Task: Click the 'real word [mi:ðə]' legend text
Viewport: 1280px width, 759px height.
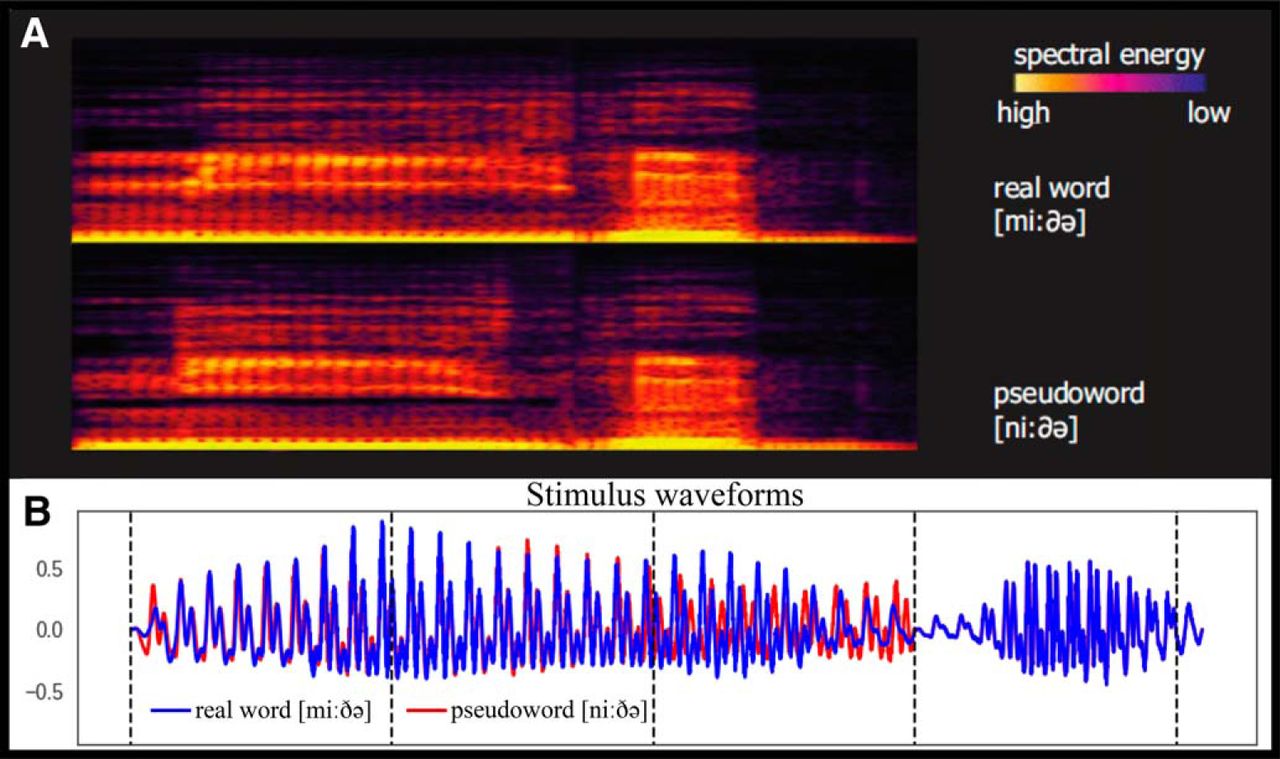Action: pos(283,711)
